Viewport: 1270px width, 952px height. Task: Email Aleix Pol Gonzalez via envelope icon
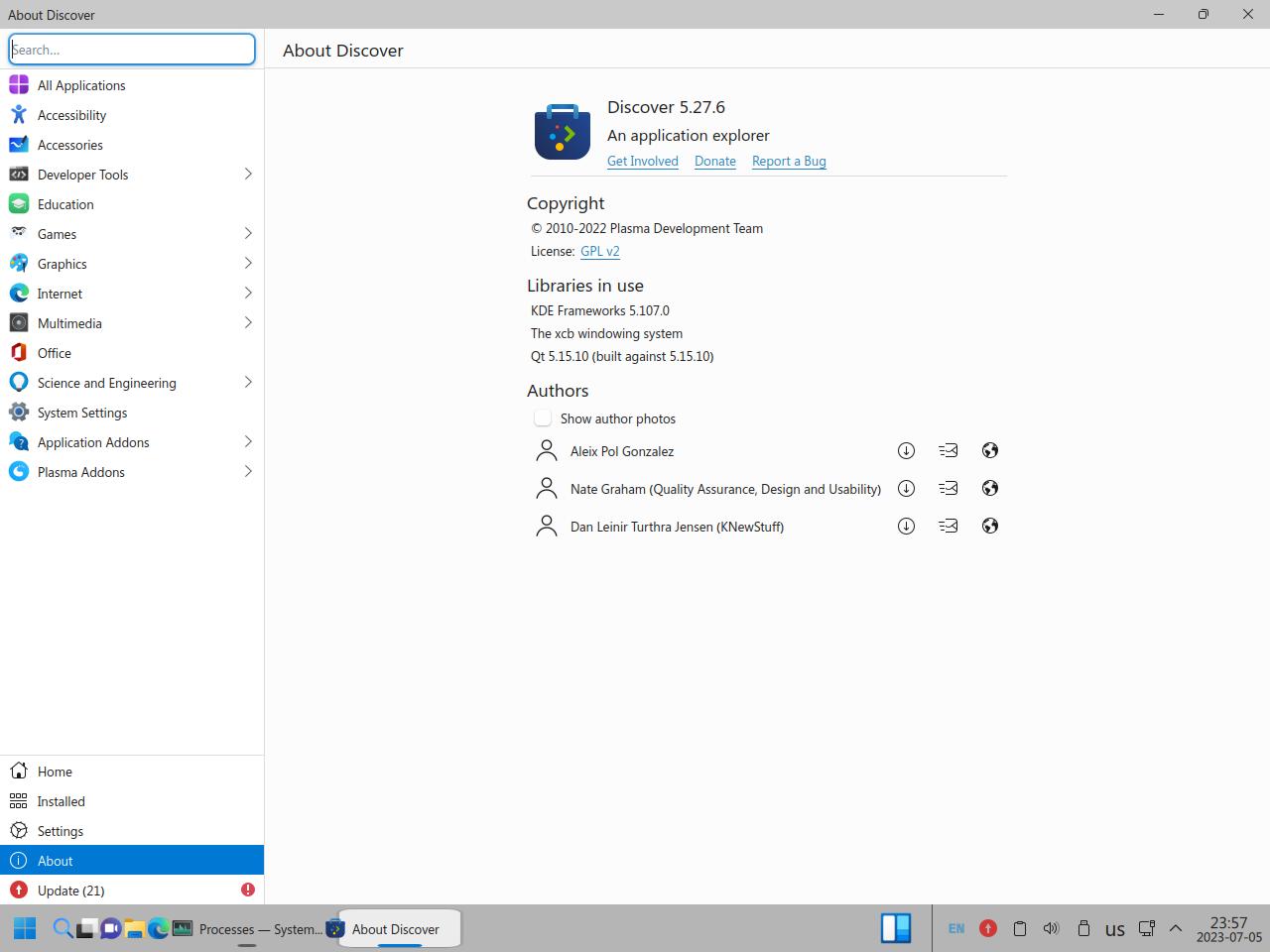949,451
